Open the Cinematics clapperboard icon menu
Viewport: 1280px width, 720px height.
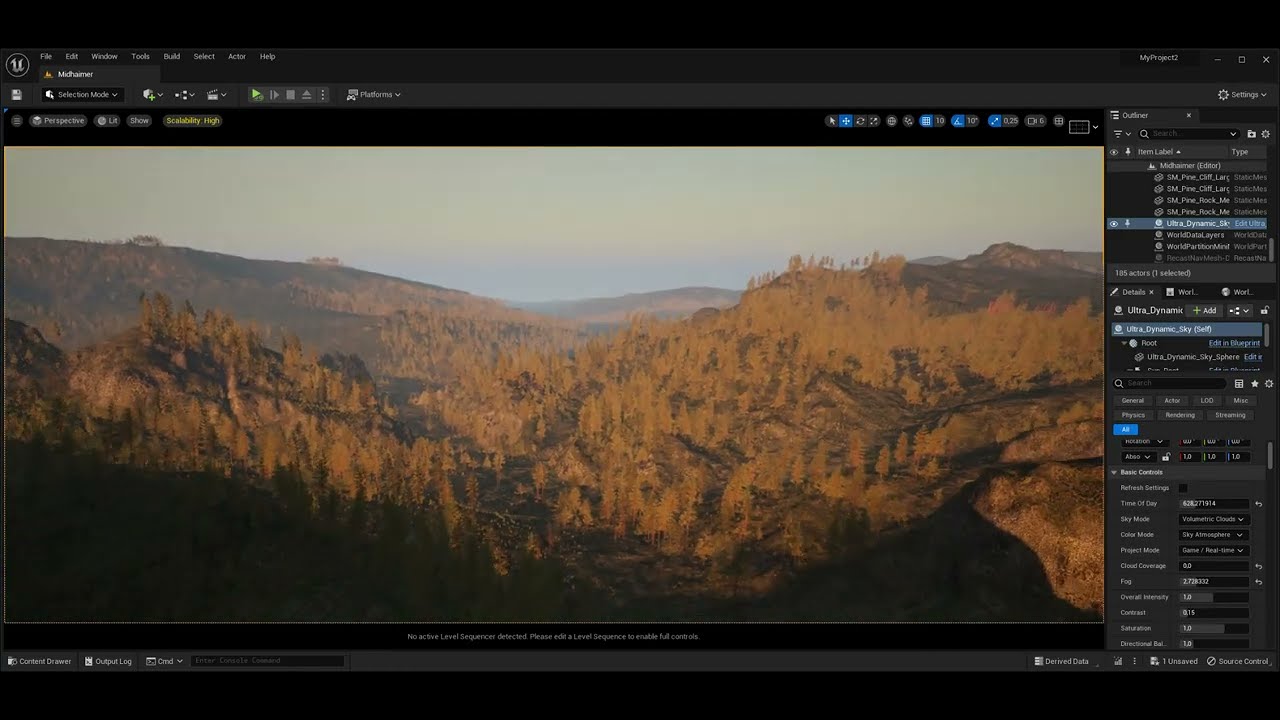pyautogui.click(x=216, y=94)
